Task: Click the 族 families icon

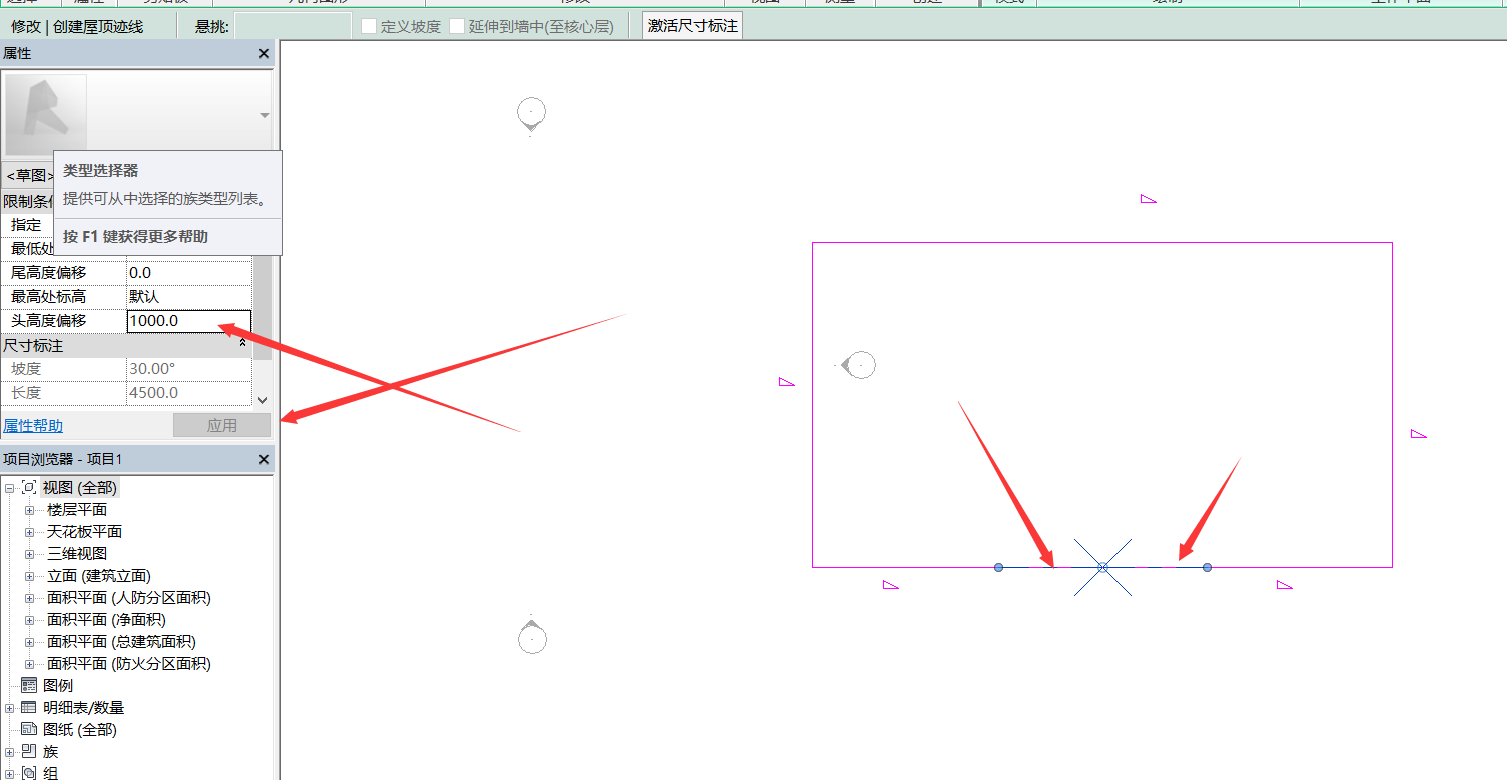Action: coord(29,752)
